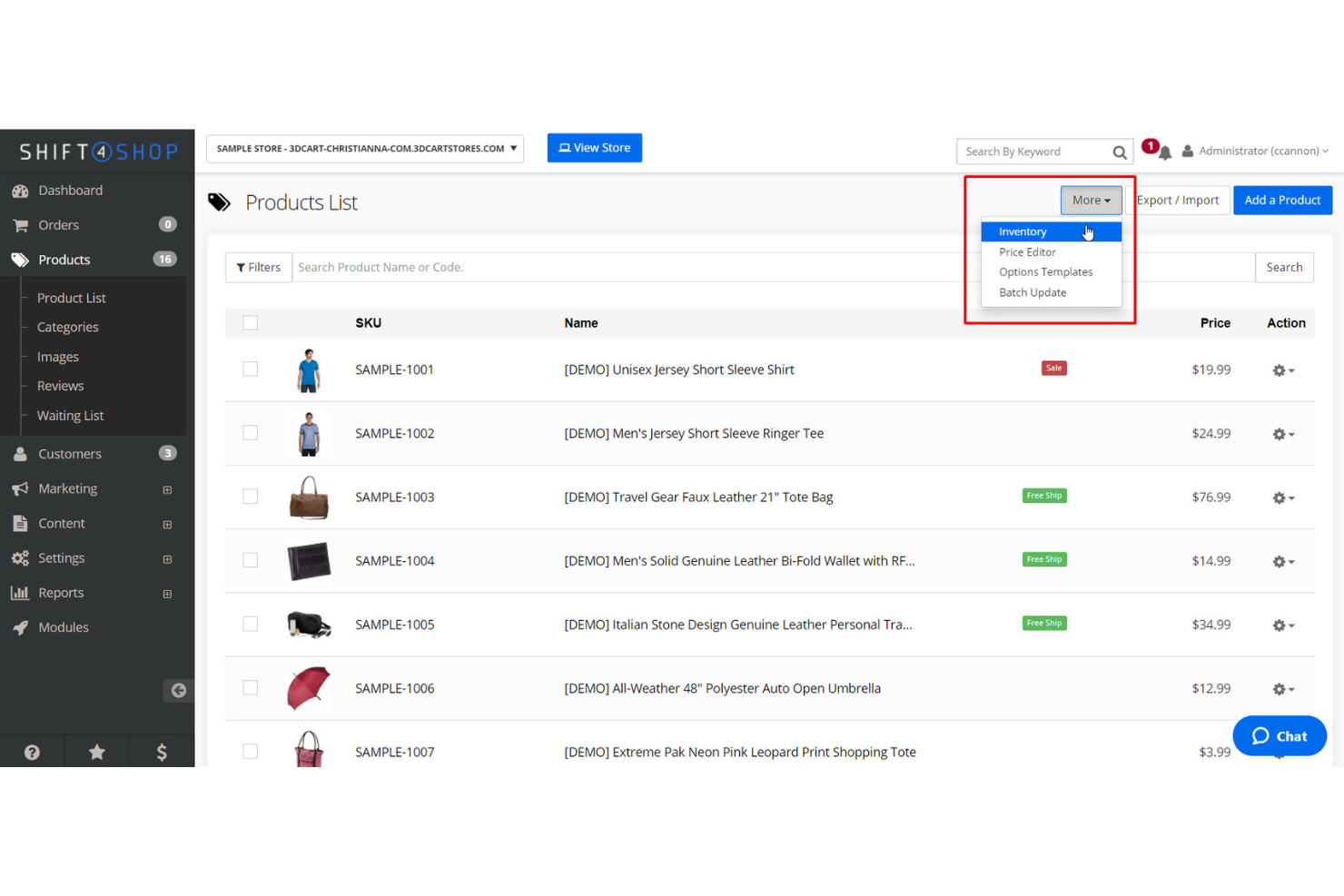
Task: Select the Orders cart icon in sidebar
Action: [x=21, y=224]
